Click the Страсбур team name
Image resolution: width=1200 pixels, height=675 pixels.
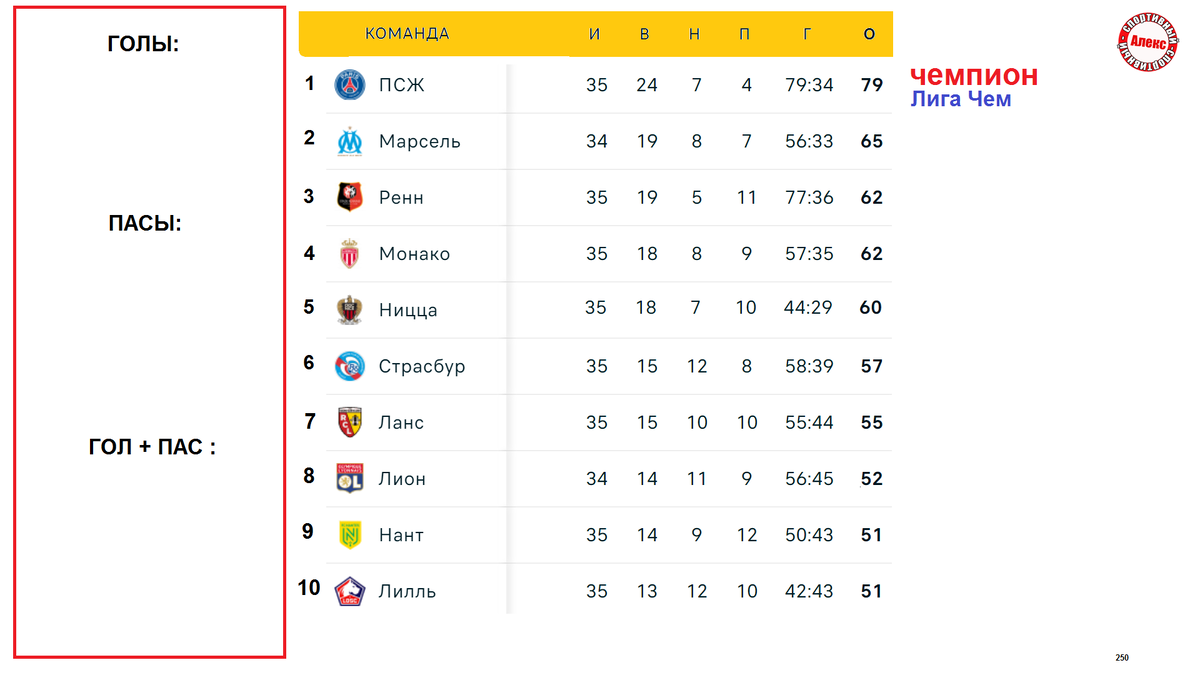422,366
